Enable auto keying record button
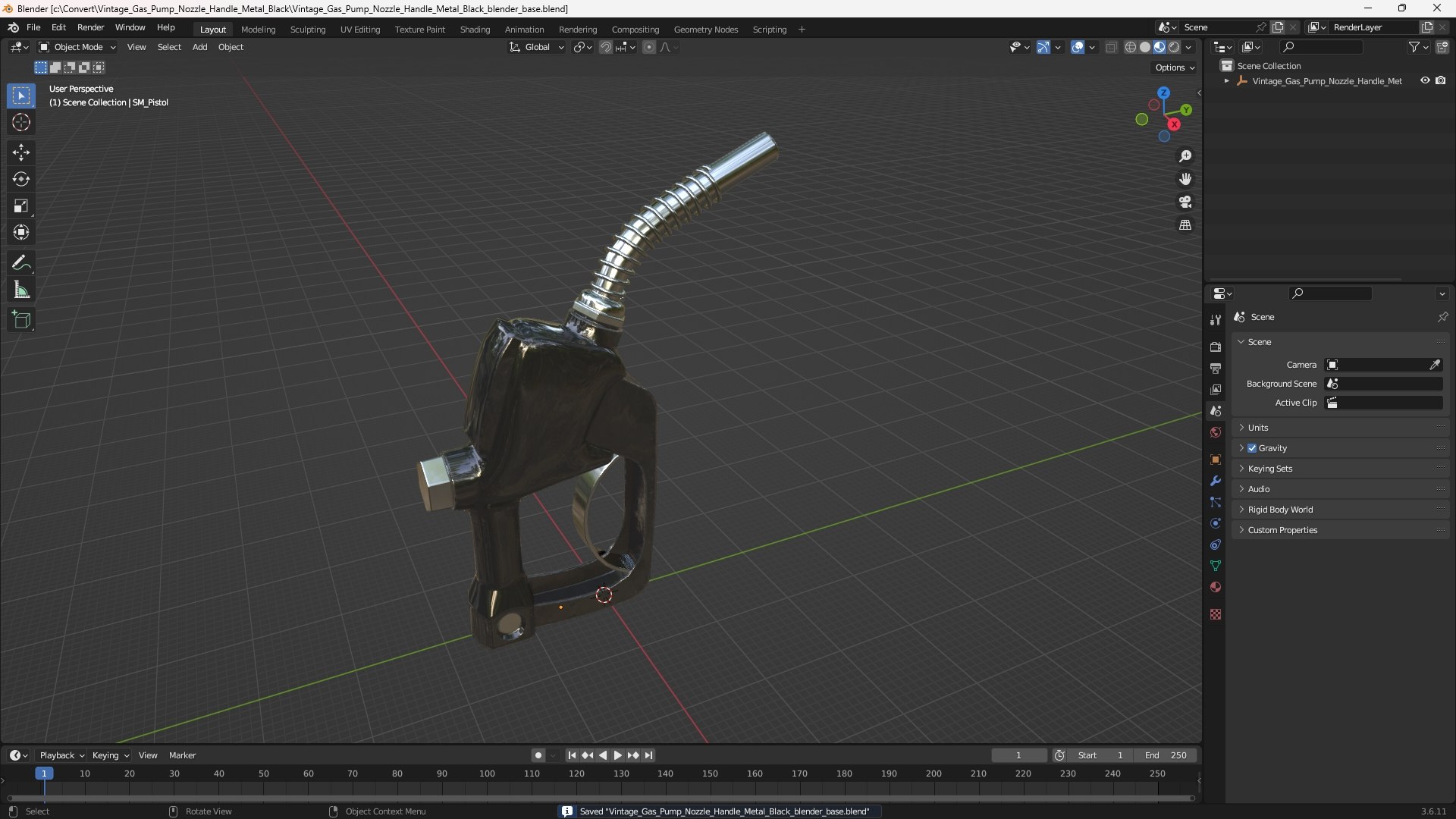 pyautogui.click(x=538, y=755)
